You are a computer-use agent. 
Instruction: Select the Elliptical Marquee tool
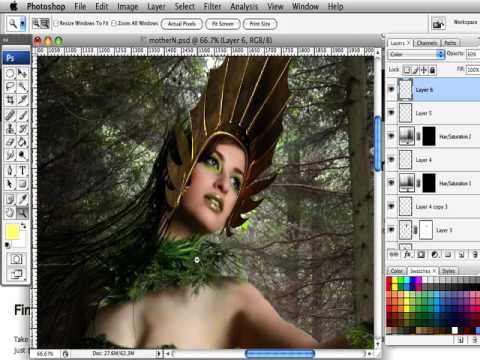[x=10, y=73]
